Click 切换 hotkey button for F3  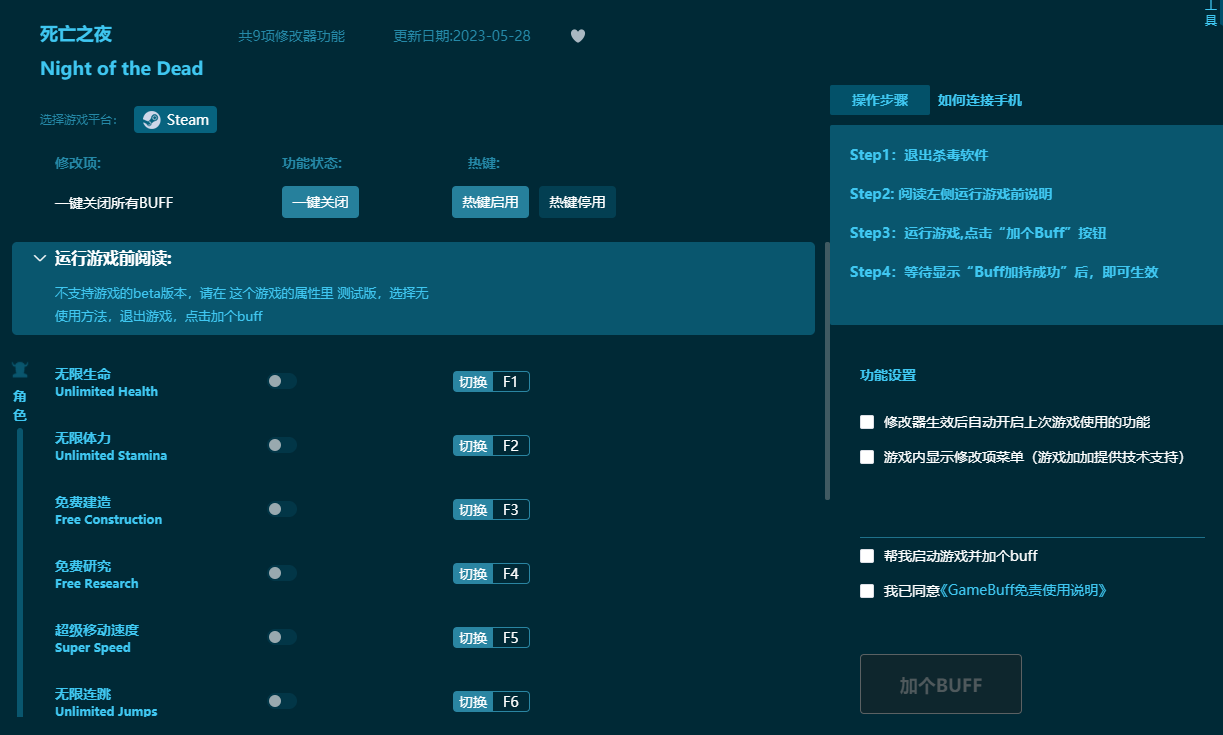tap(473, 510)
